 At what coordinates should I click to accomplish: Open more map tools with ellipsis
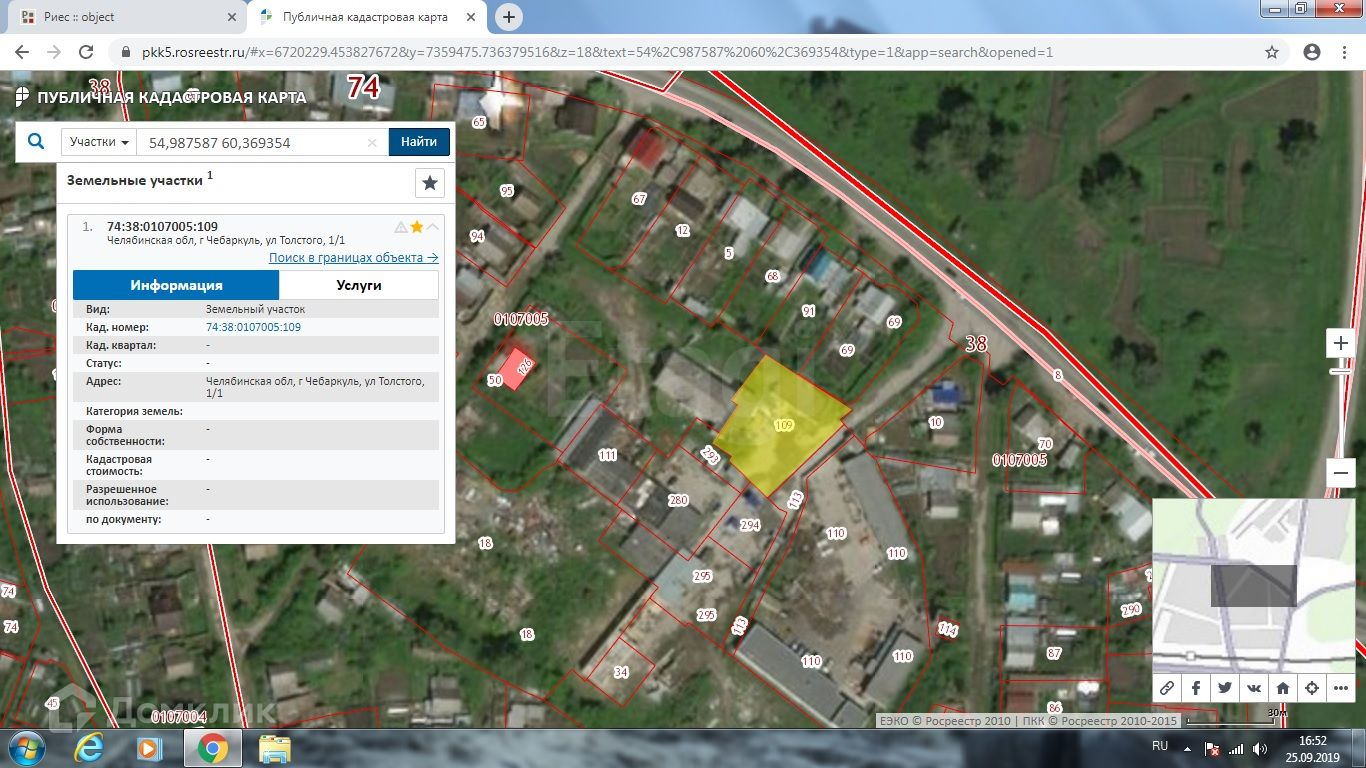[1341, 688]
